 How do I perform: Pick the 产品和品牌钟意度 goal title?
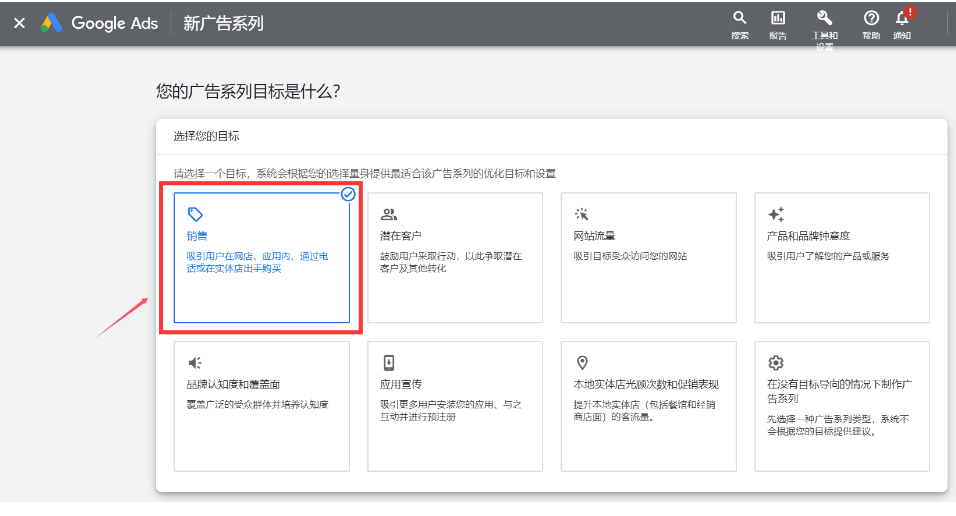(x=808, y=236)
